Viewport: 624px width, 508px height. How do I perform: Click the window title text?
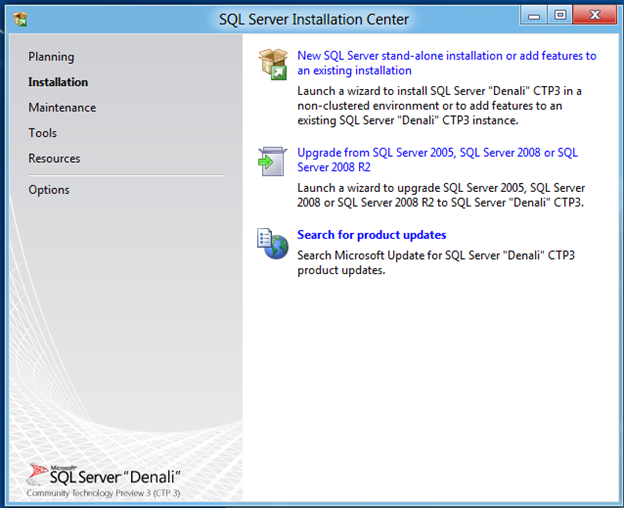click(314, 19)
